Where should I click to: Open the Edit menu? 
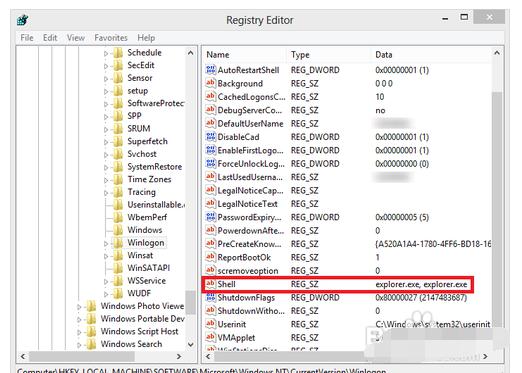50,38
